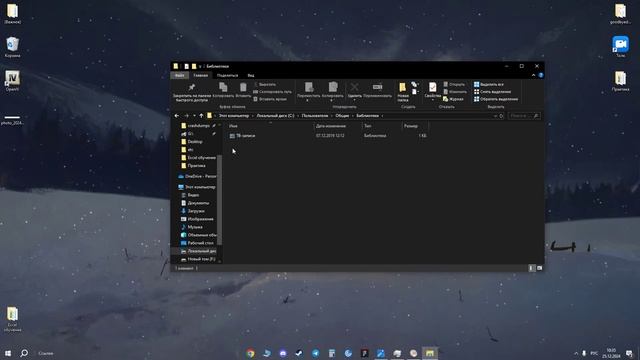Open the easy access dropdown below new item

pyautogui.click(x=415, y=92)
